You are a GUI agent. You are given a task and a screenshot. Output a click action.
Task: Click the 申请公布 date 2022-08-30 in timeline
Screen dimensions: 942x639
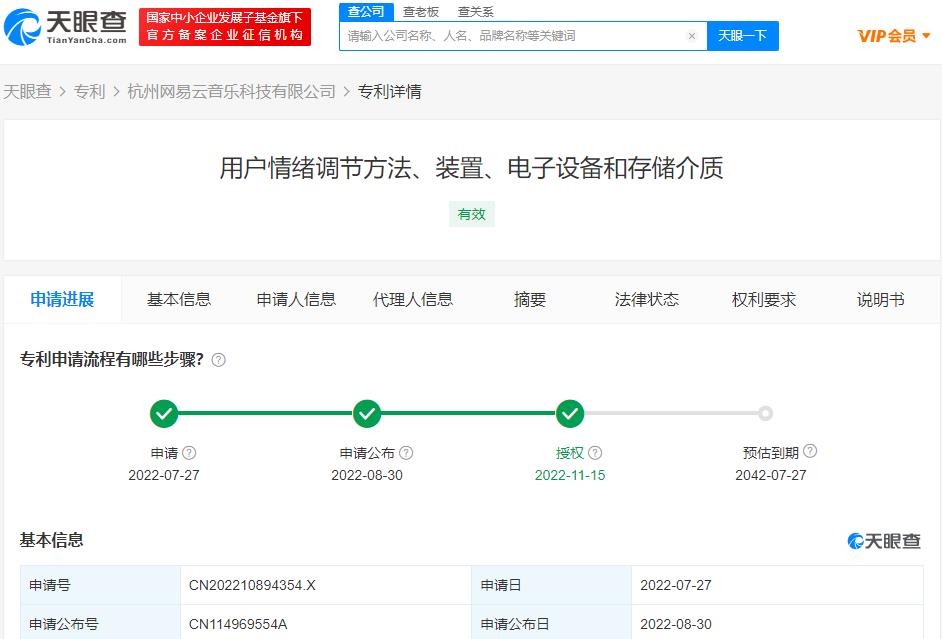tap(367, 475)
